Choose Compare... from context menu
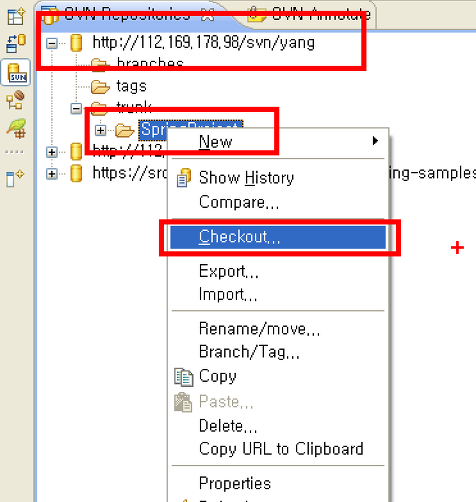Image resolution: width=476 pixels, height=502 pixels. click(278, 202)
